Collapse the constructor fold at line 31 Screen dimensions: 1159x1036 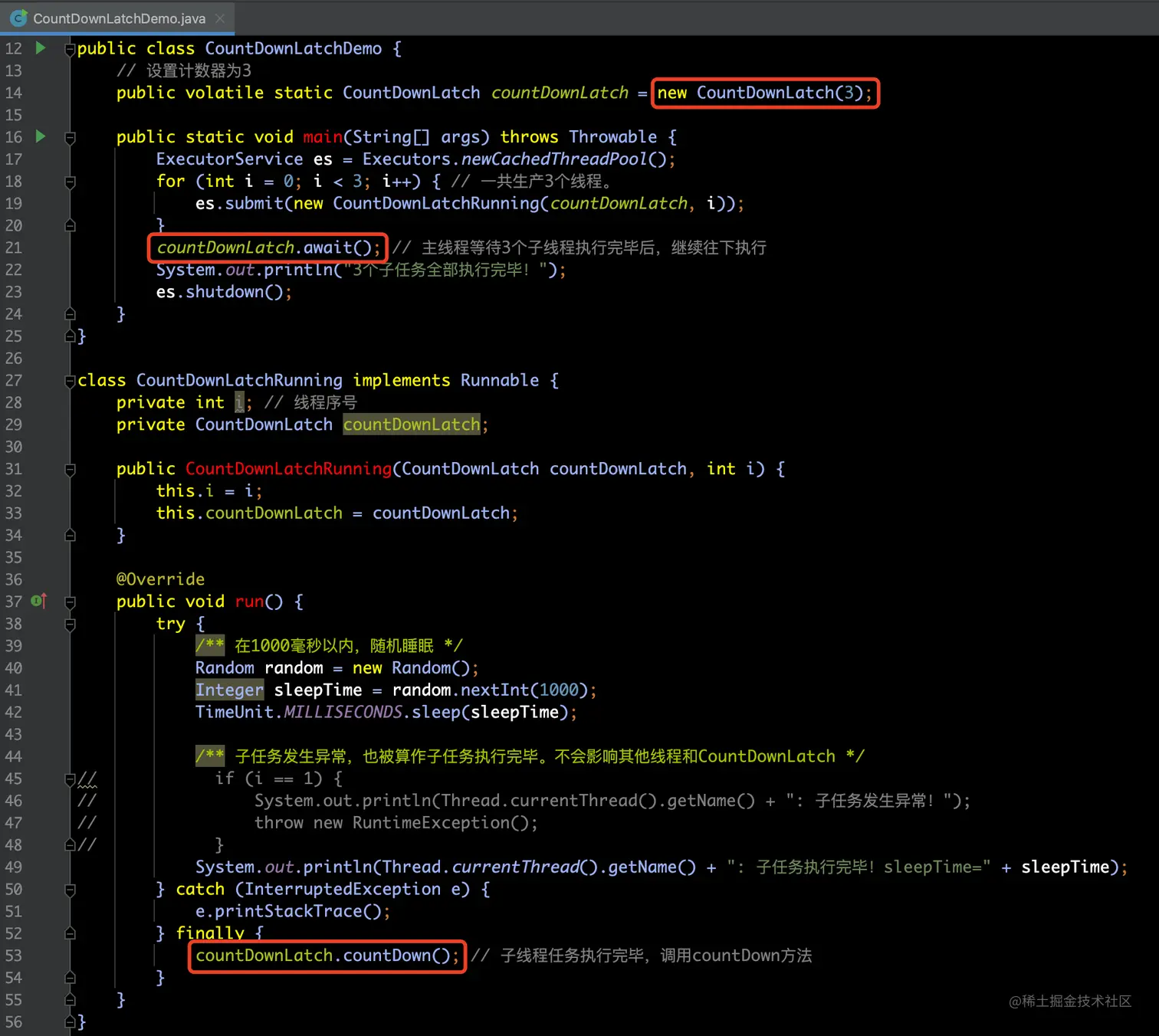click(x=70, y=470)
